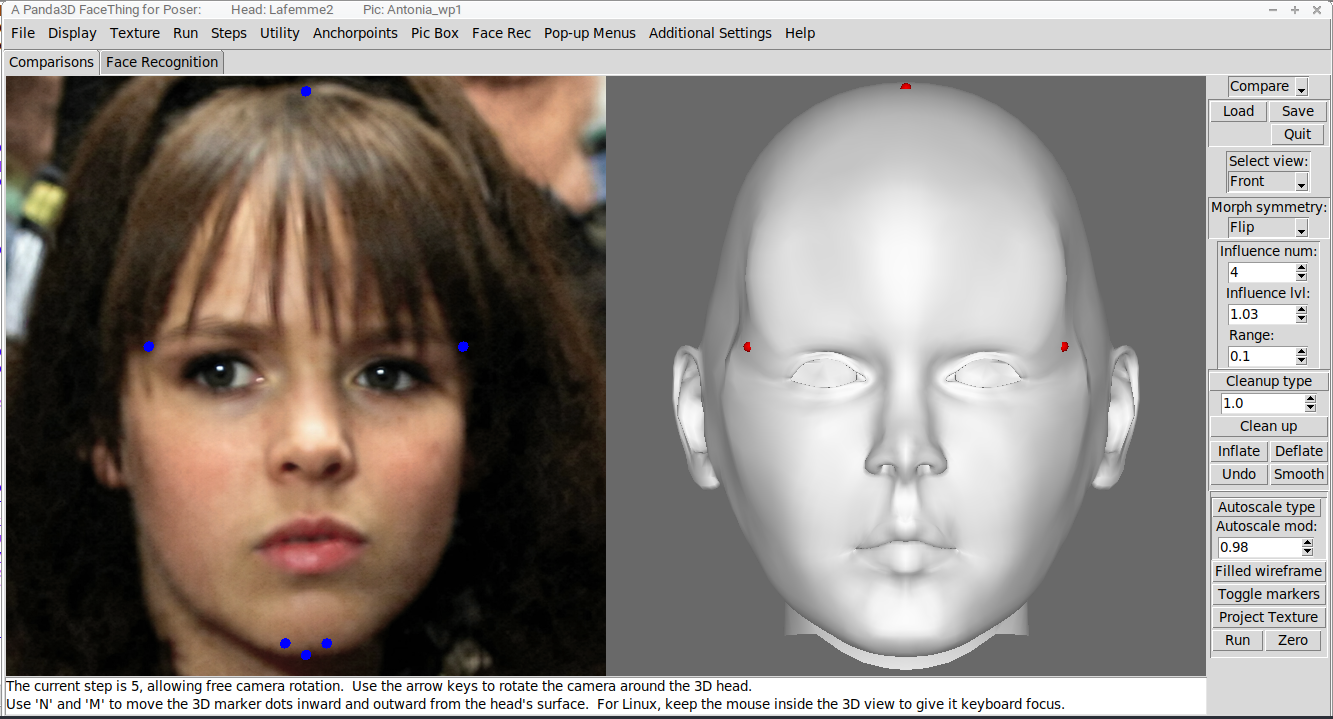This screenshot has width=1333, height=719.
Task: Click the Save button
Action: 1298,111
